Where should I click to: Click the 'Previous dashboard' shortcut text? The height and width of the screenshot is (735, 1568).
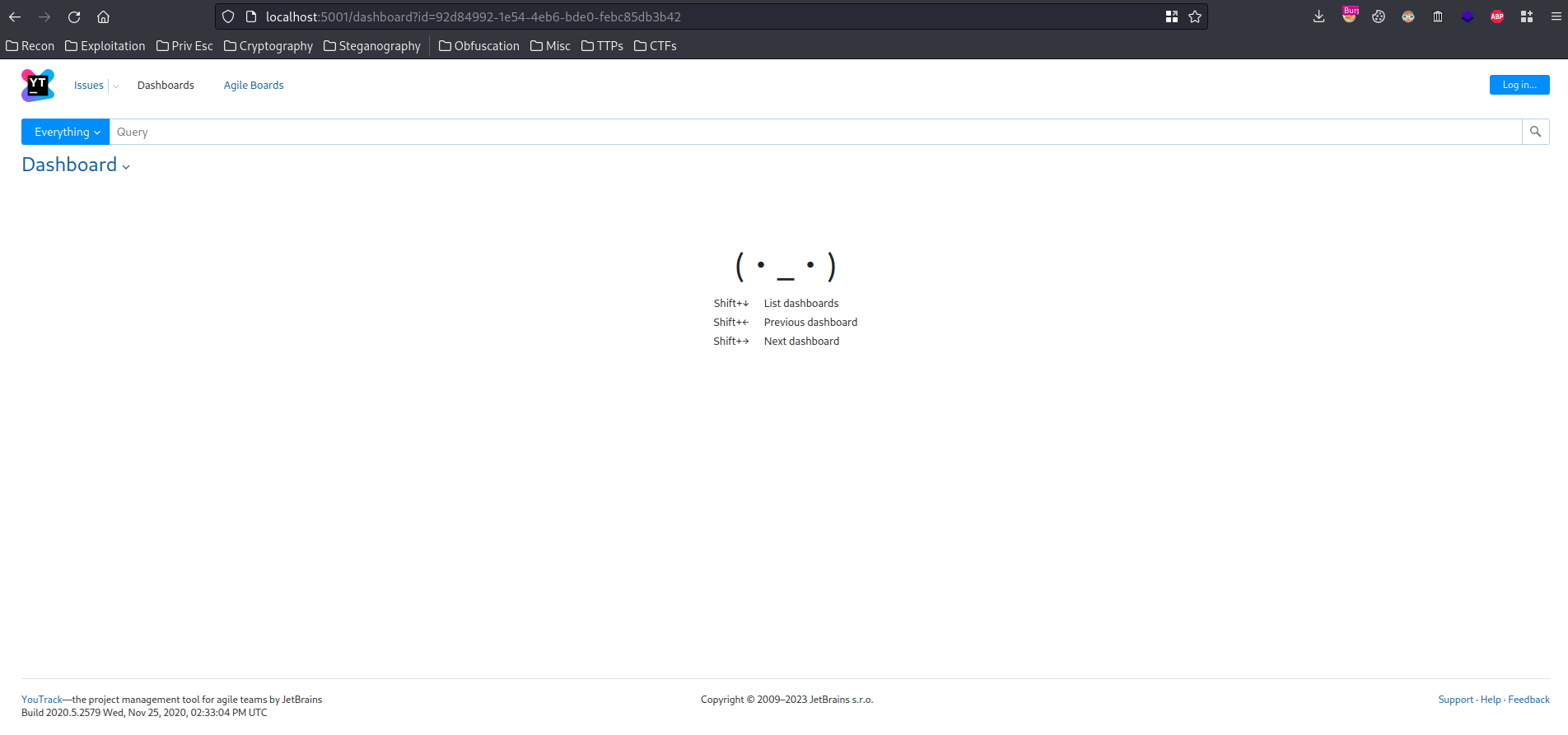pyautogui.click(x=810, y=323)
